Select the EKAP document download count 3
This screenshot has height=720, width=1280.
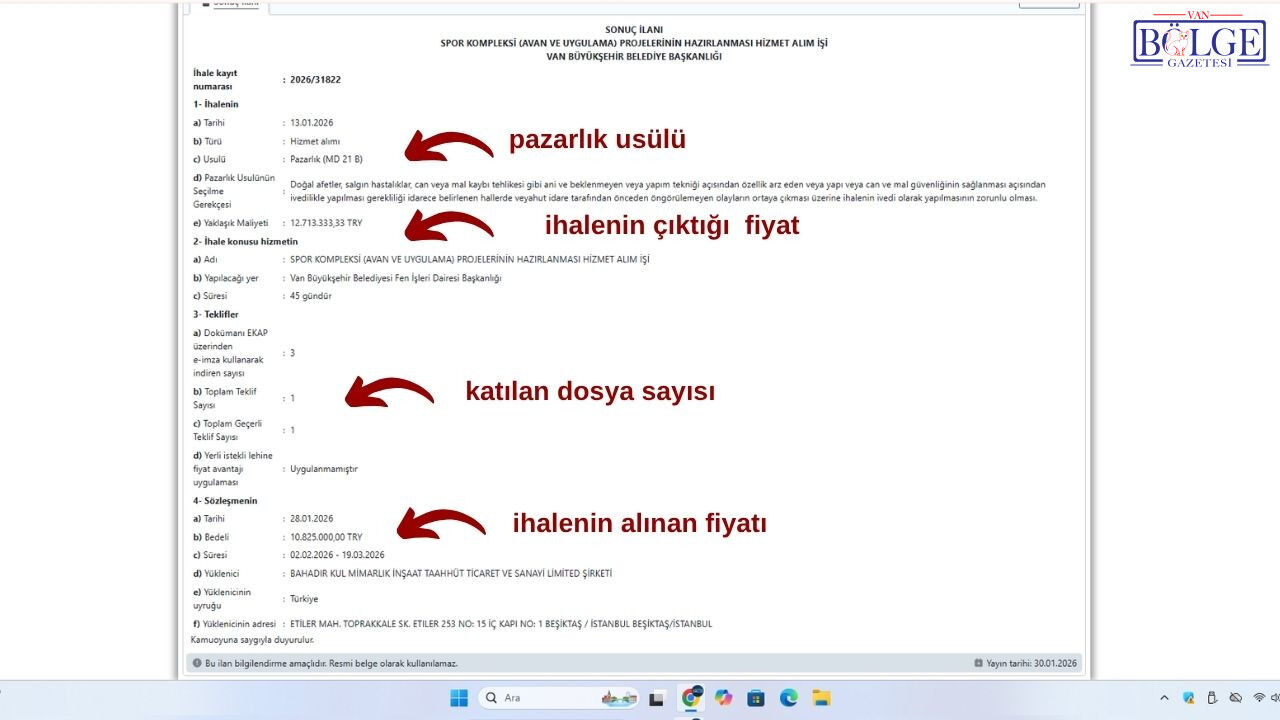pyautogui.click(x=292, y=353)
